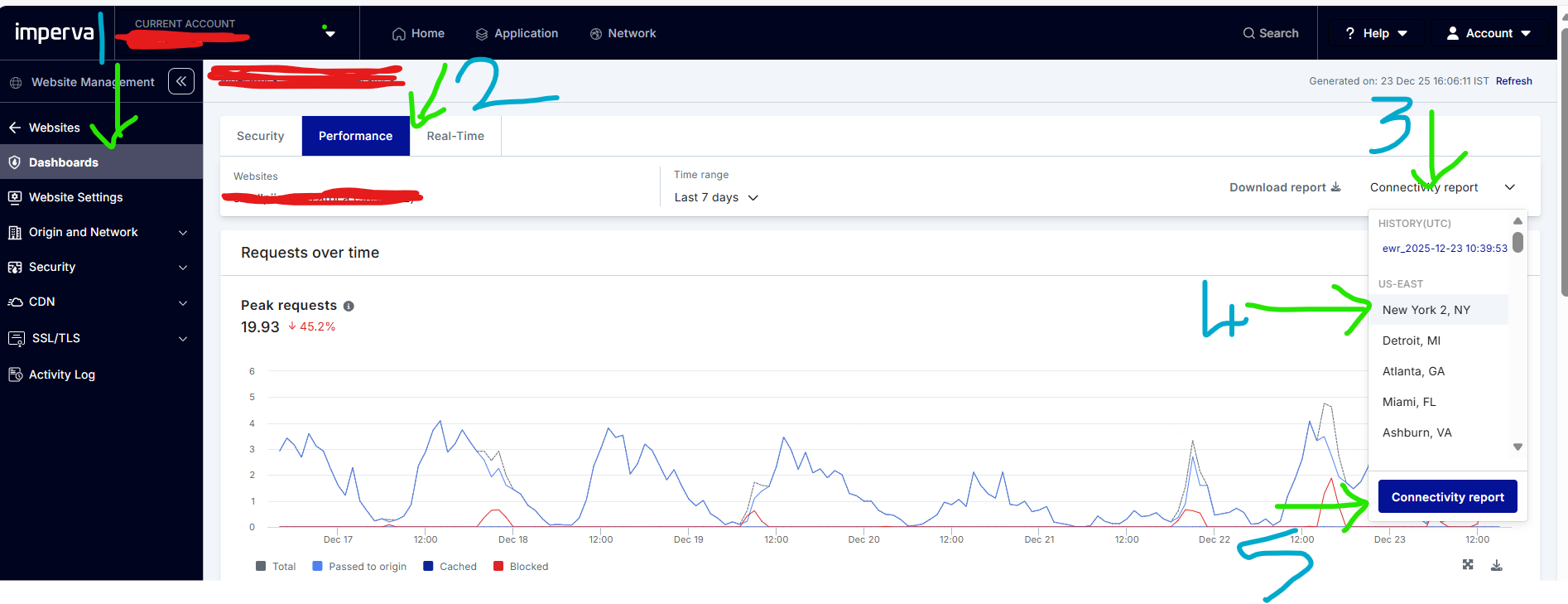This screenshot has height=604, width=1568.
Task: Switch to the Security dashboard tab
Action: point(261,136)
